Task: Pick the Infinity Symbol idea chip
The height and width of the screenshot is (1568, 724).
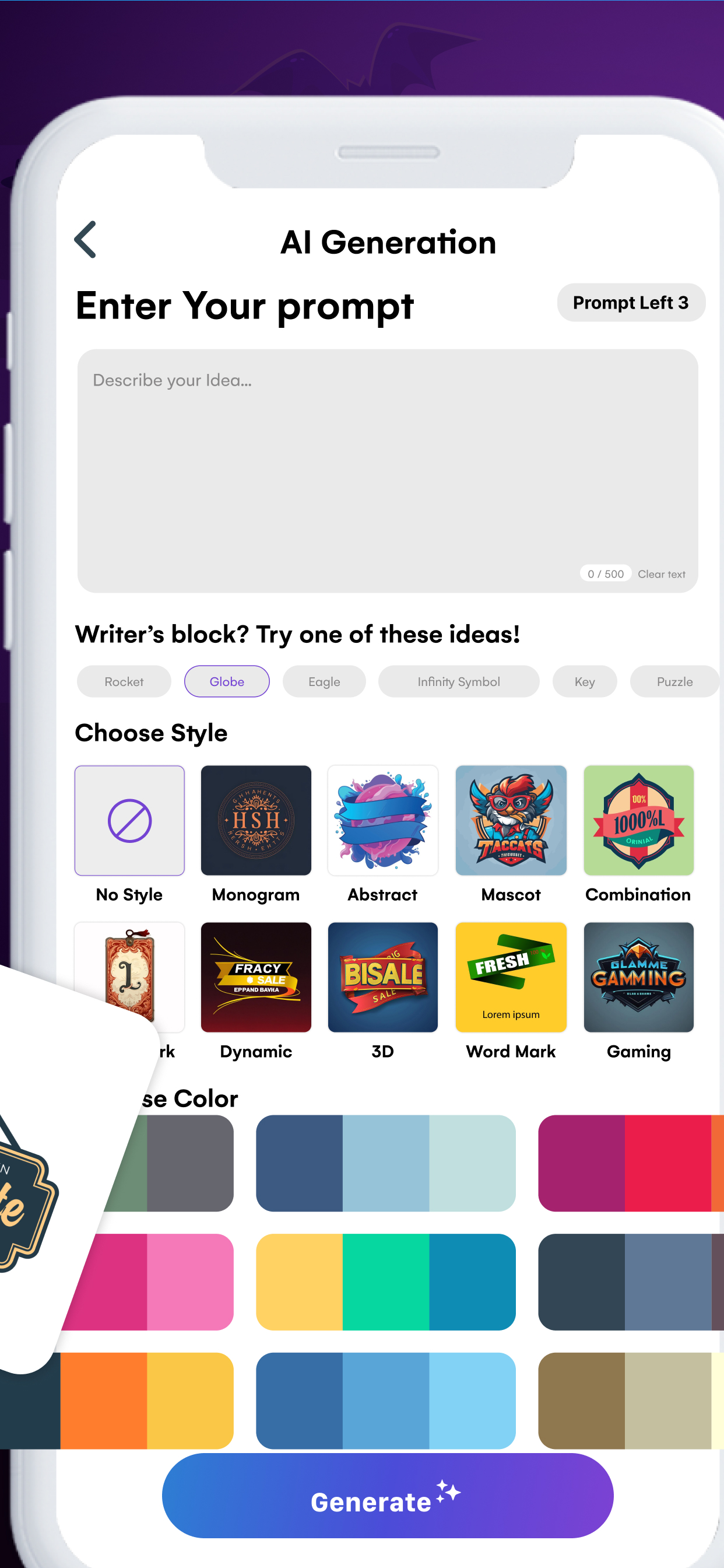Action: click(x=459, y=681)
